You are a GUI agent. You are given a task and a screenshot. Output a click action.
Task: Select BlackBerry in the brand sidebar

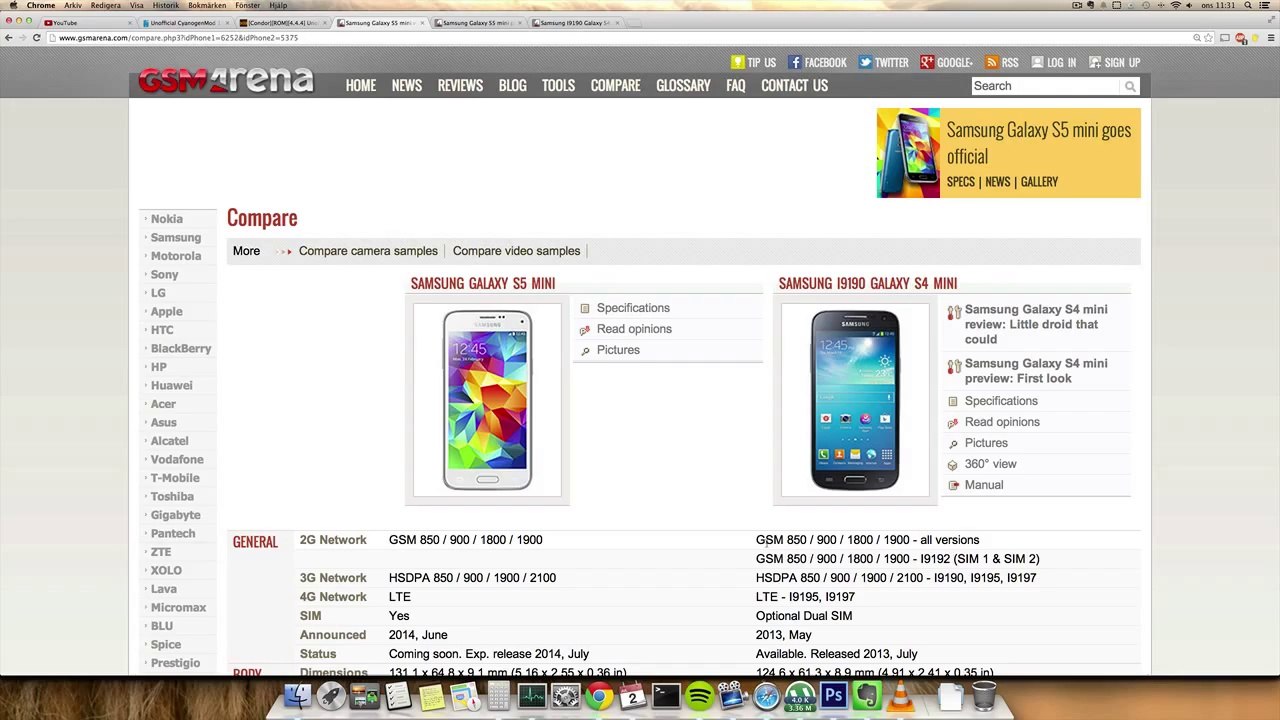point(181,349)
